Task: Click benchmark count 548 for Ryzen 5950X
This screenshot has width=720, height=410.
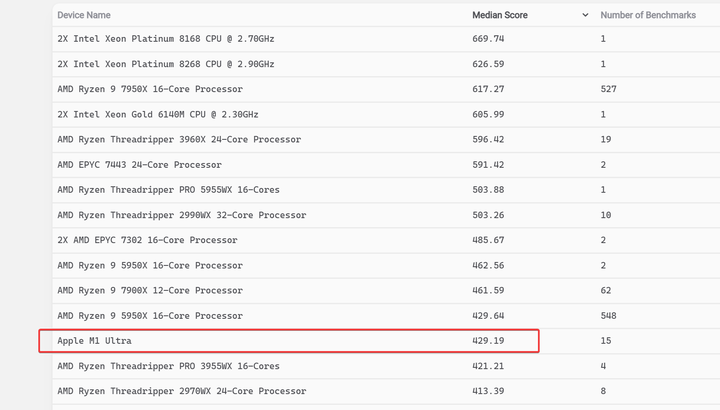Action: (x=608, y=316)
